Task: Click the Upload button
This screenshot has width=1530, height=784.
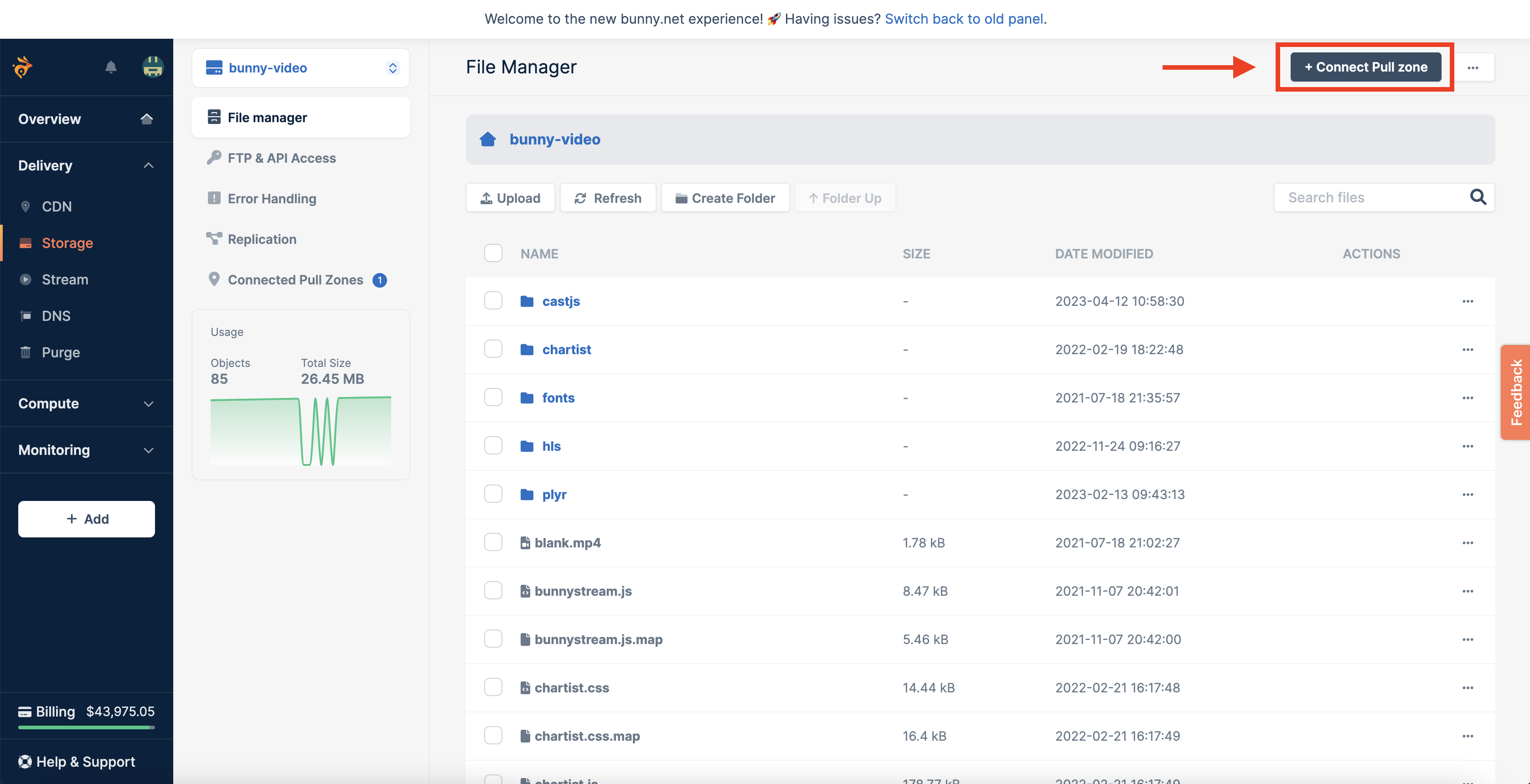Action: coord(510,198)
